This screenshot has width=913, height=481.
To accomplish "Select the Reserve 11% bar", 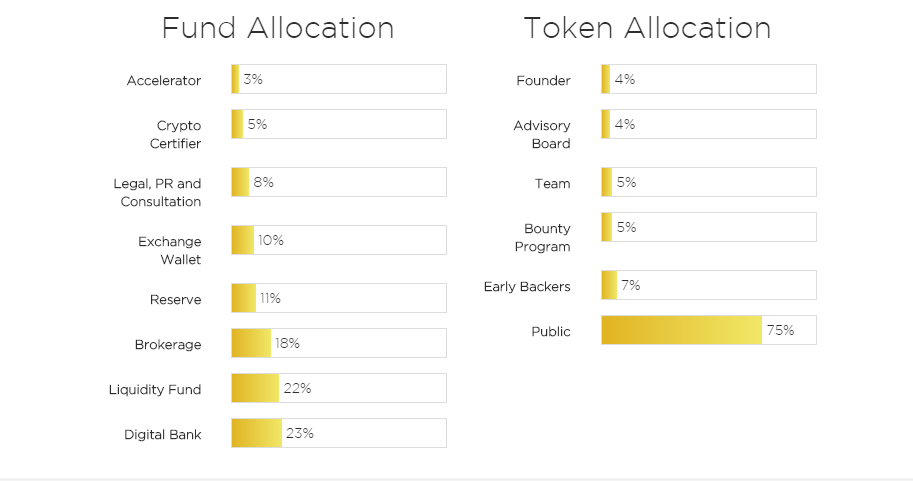I will pos(338,298).
